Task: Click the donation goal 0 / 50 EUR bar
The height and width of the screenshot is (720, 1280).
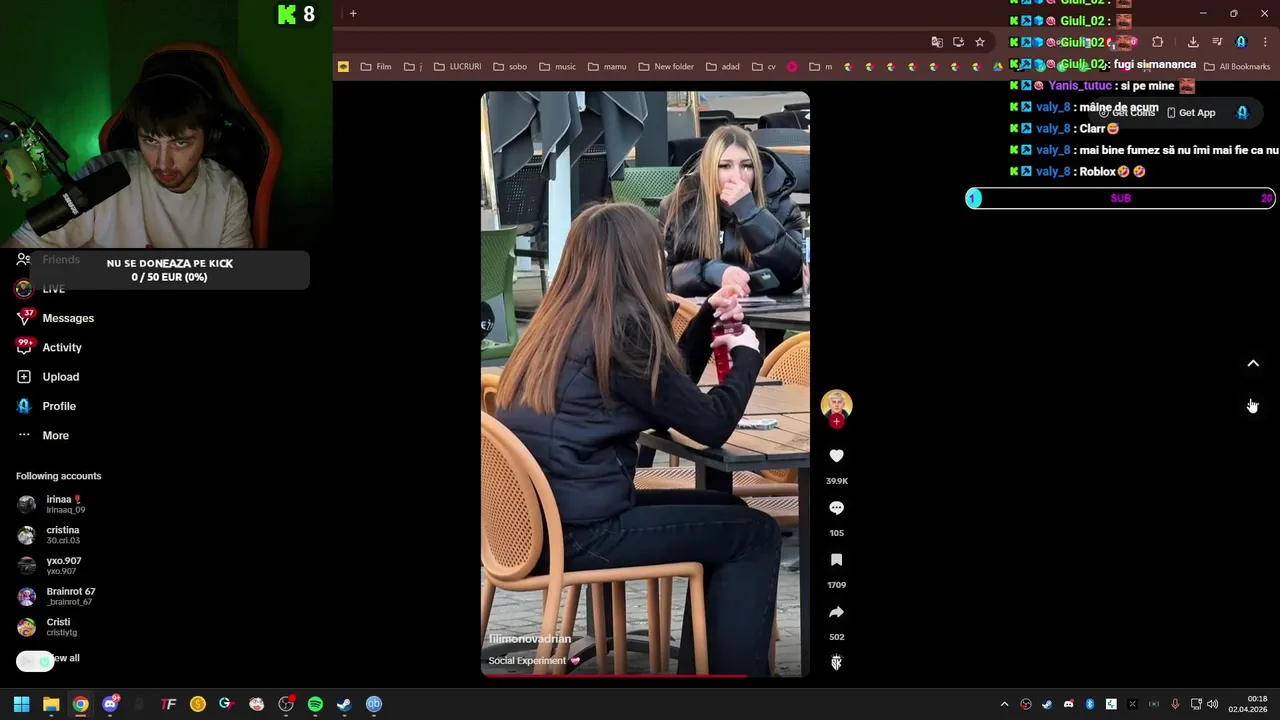Action: click(169, 270)
